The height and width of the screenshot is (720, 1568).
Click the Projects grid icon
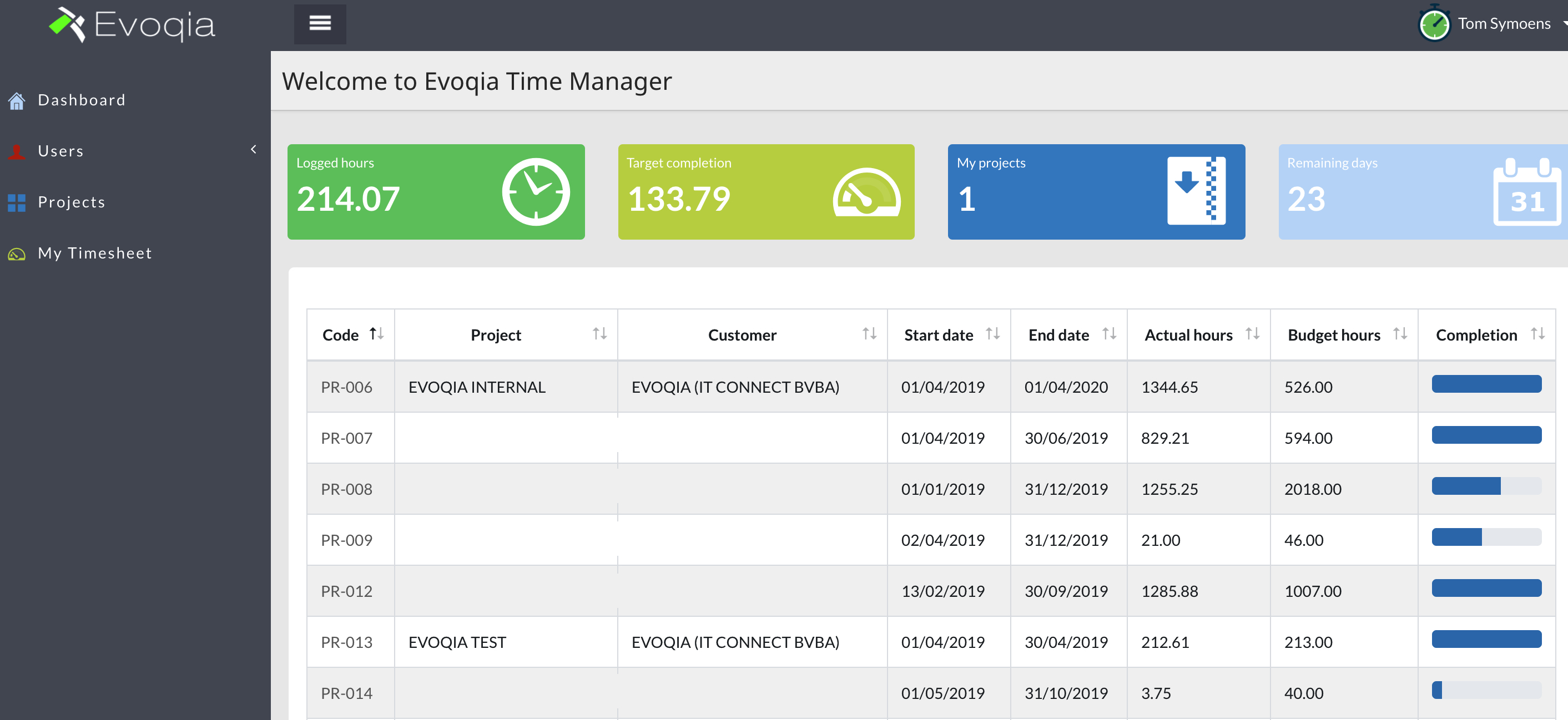click(x=17, y=202)
